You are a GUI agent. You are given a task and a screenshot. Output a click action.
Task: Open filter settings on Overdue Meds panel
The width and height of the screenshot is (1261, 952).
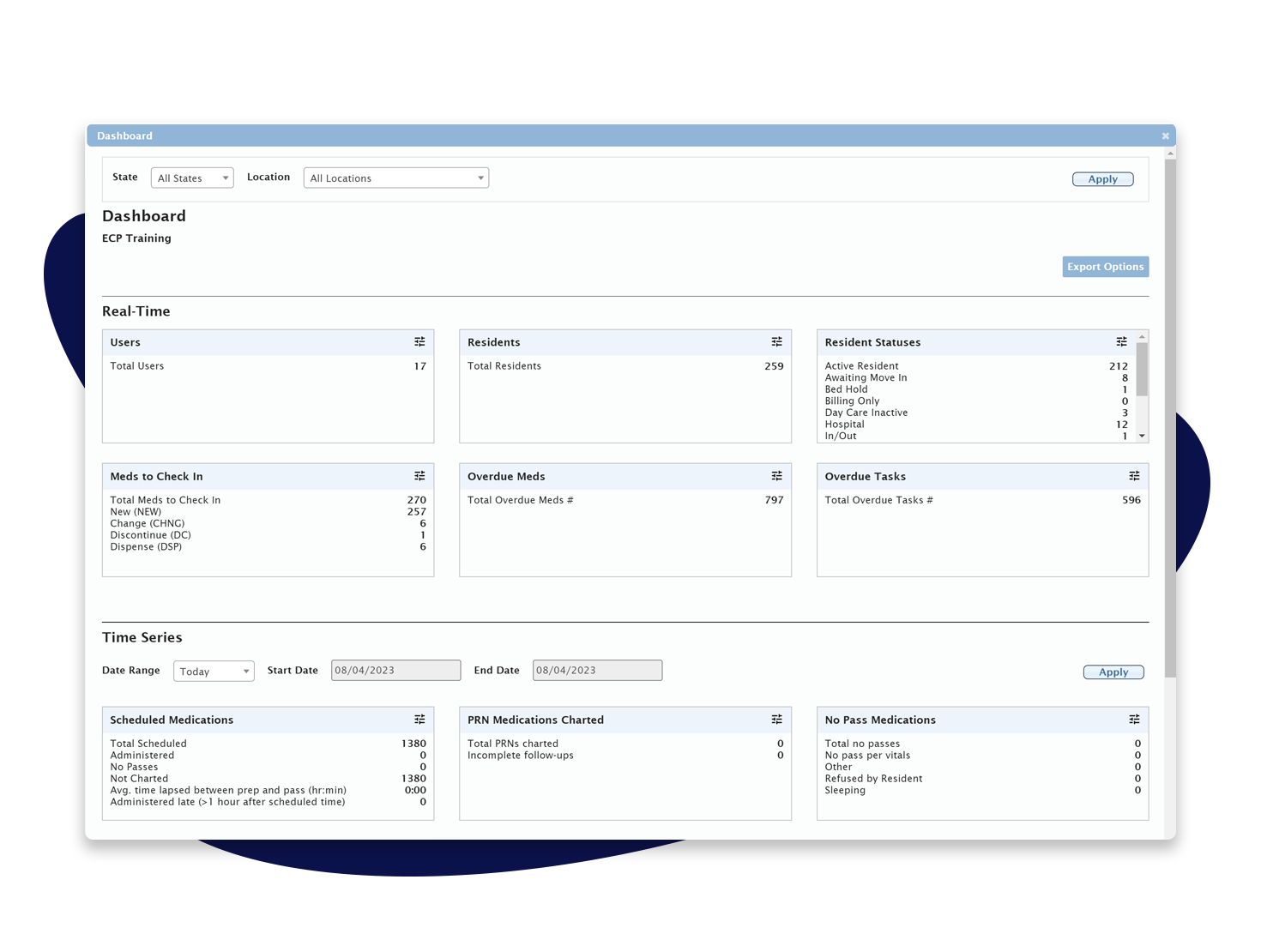coord(776,475)
